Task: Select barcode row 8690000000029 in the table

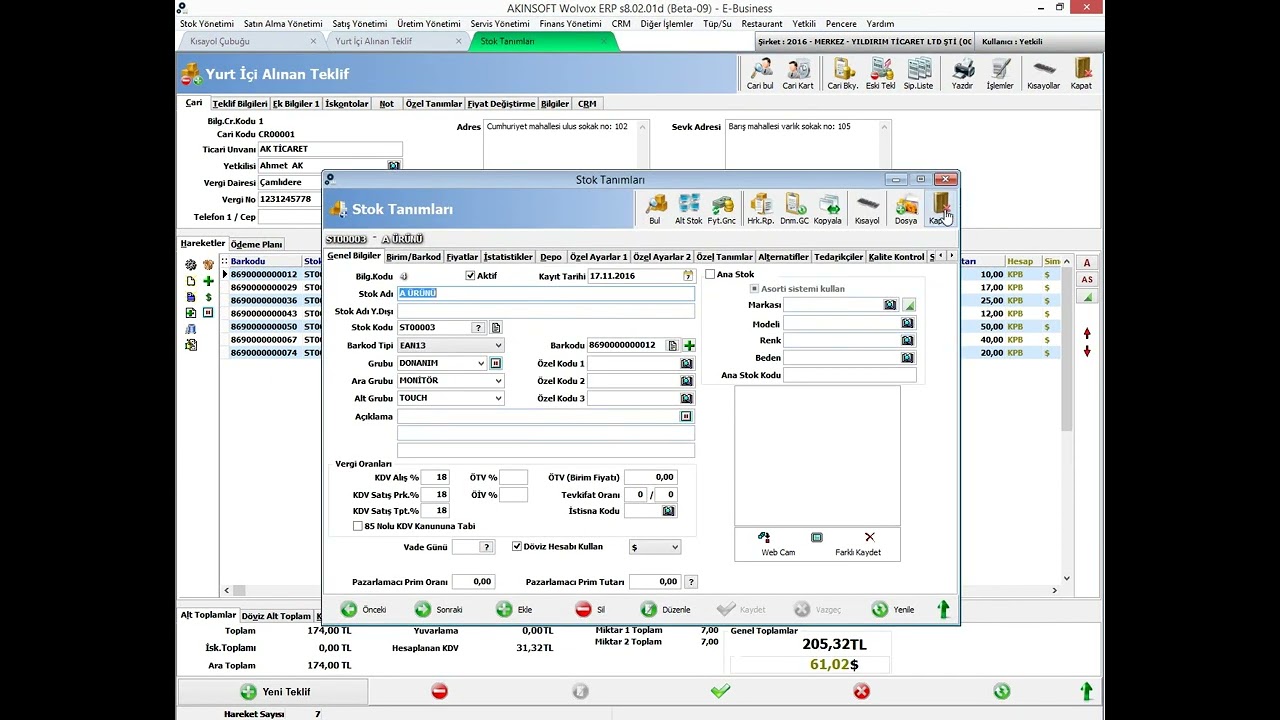Action: tap(264, 287)
